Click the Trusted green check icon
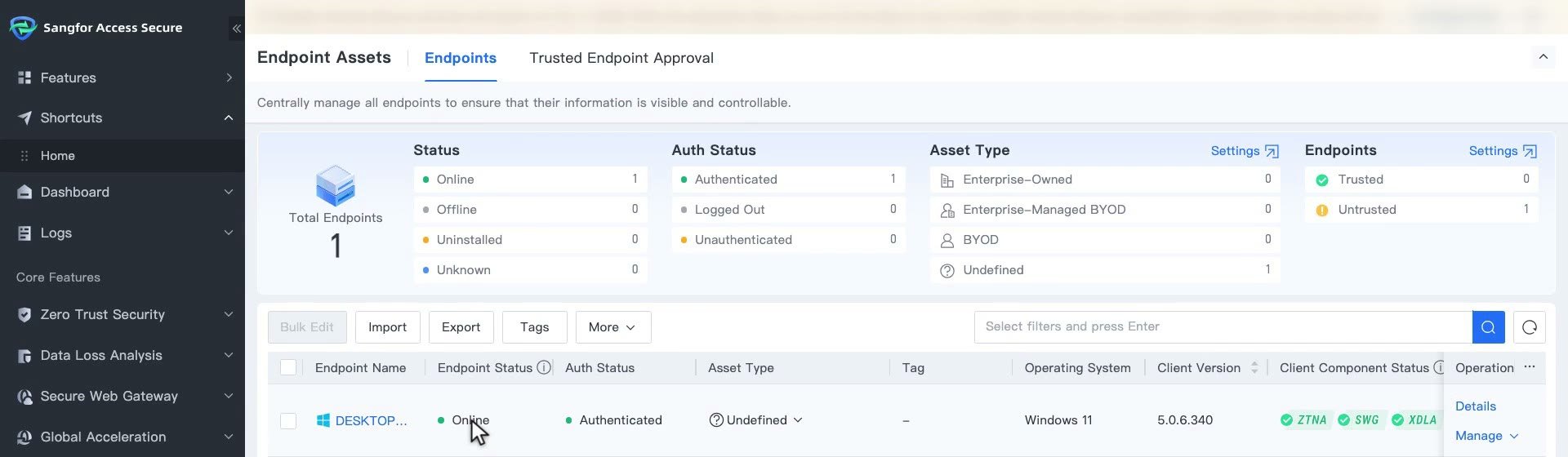 [x=1322, y=180]
